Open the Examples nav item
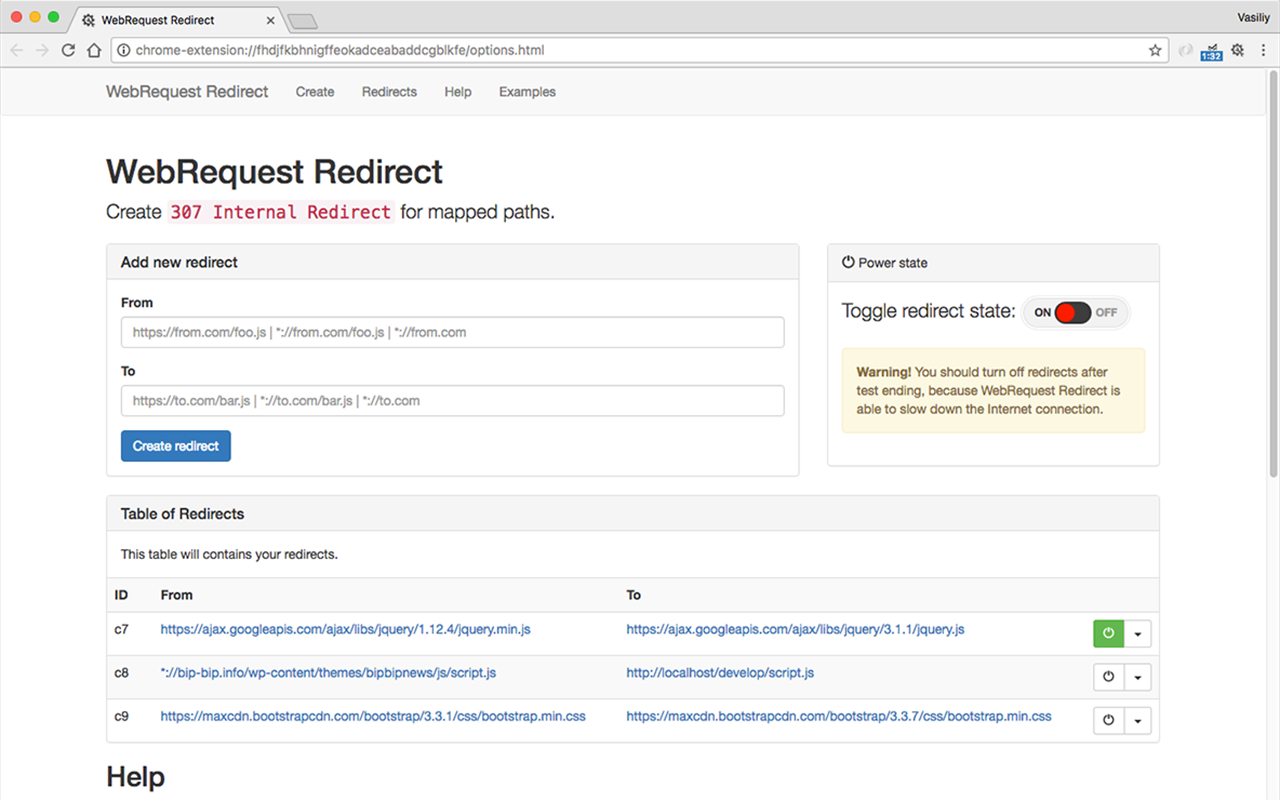This screenshot has width=1280, height=800. point(527,92)
